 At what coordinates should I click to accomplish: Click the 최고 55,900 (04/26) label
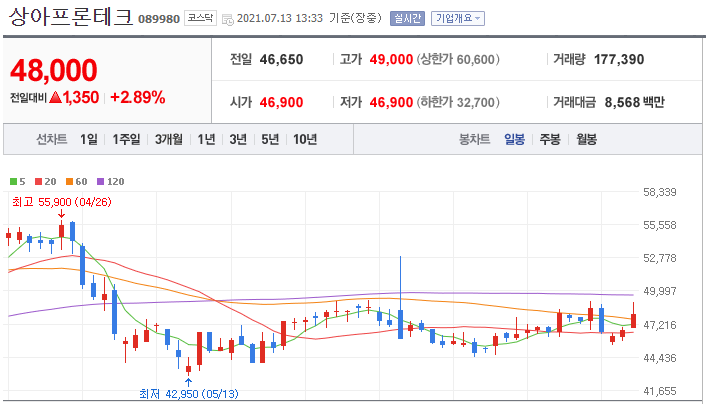(62, 202)
